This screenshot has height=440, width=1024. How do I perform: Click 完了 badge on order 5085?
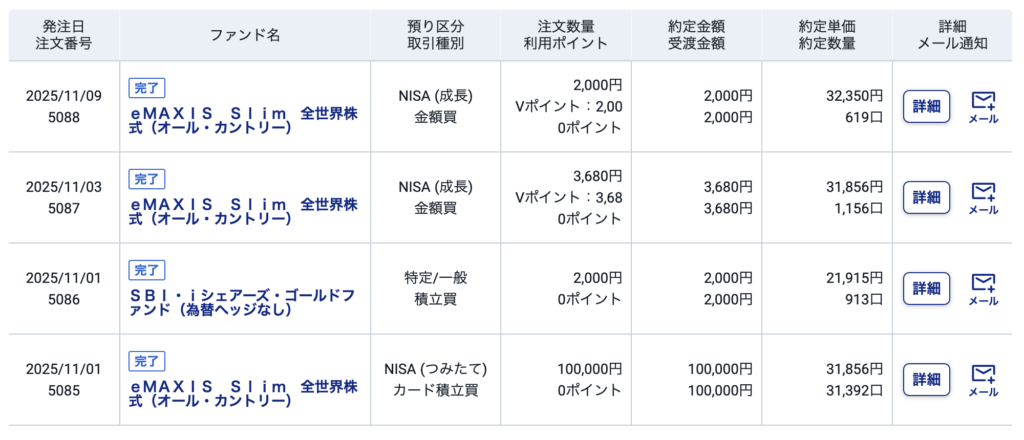pos(147,361)
